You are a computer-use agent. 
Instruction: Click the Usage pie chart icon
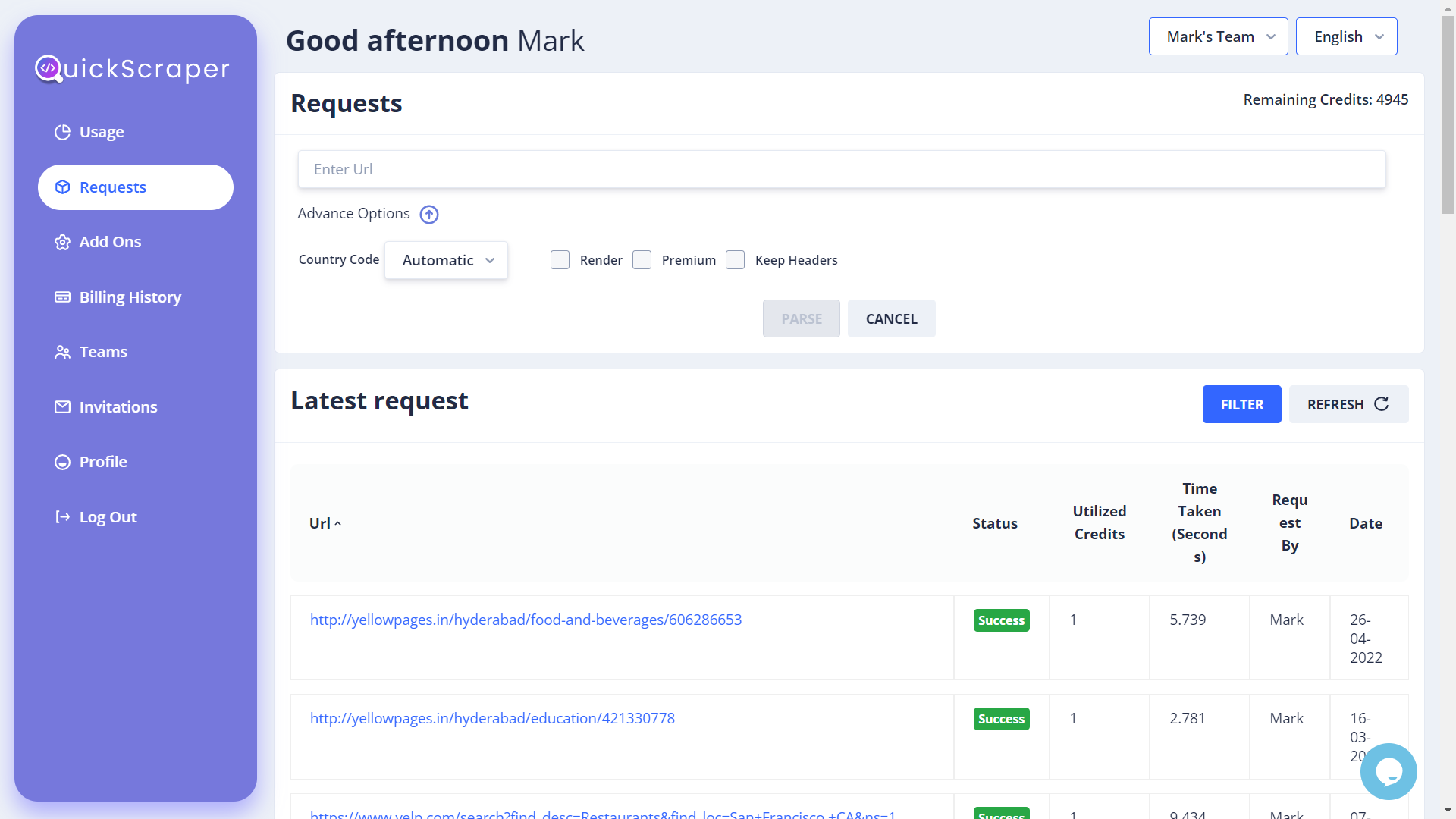pos(62,132)
